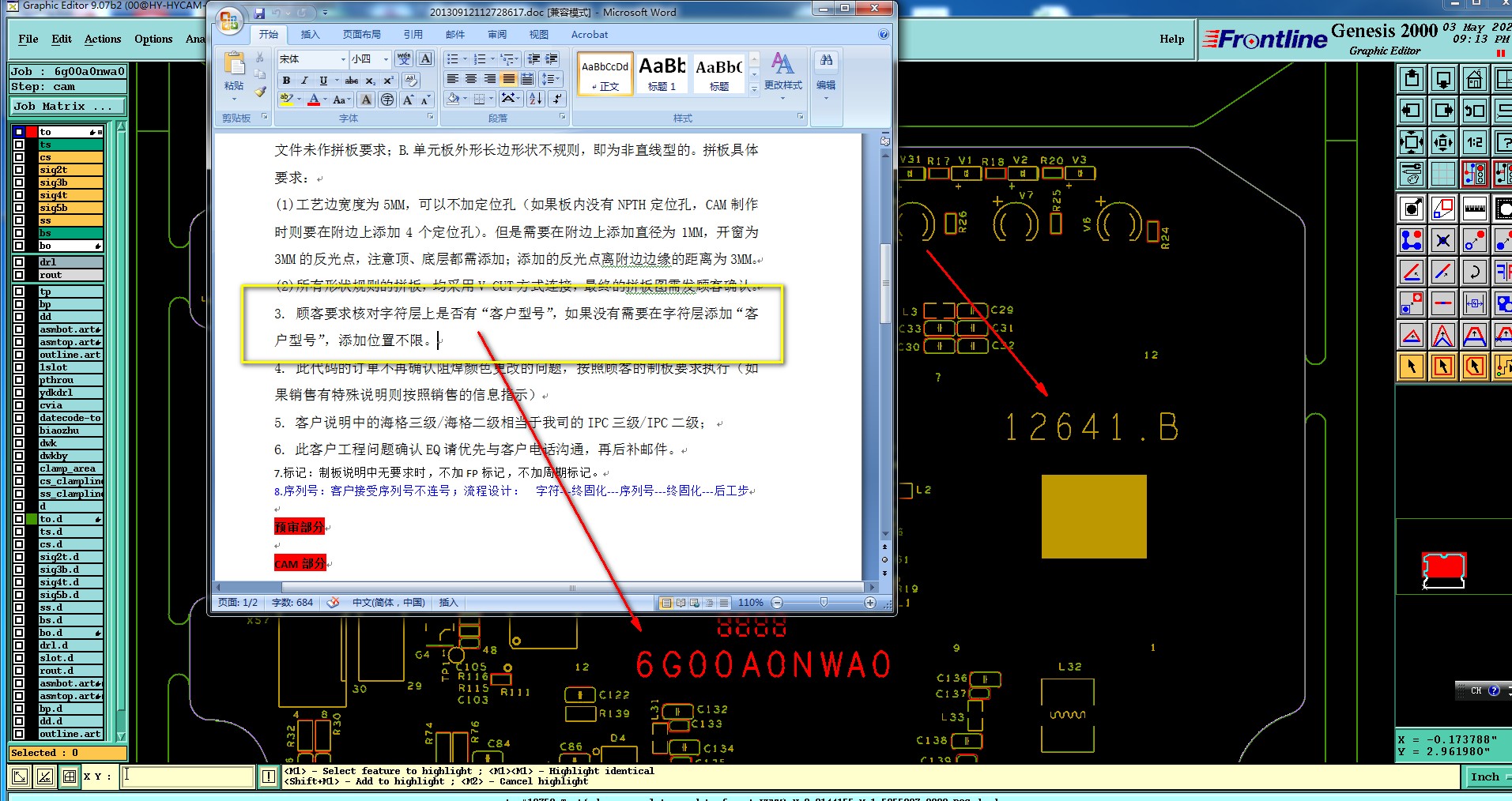
Task: Click the Sort A-Z icon
Action: point(536,99)
